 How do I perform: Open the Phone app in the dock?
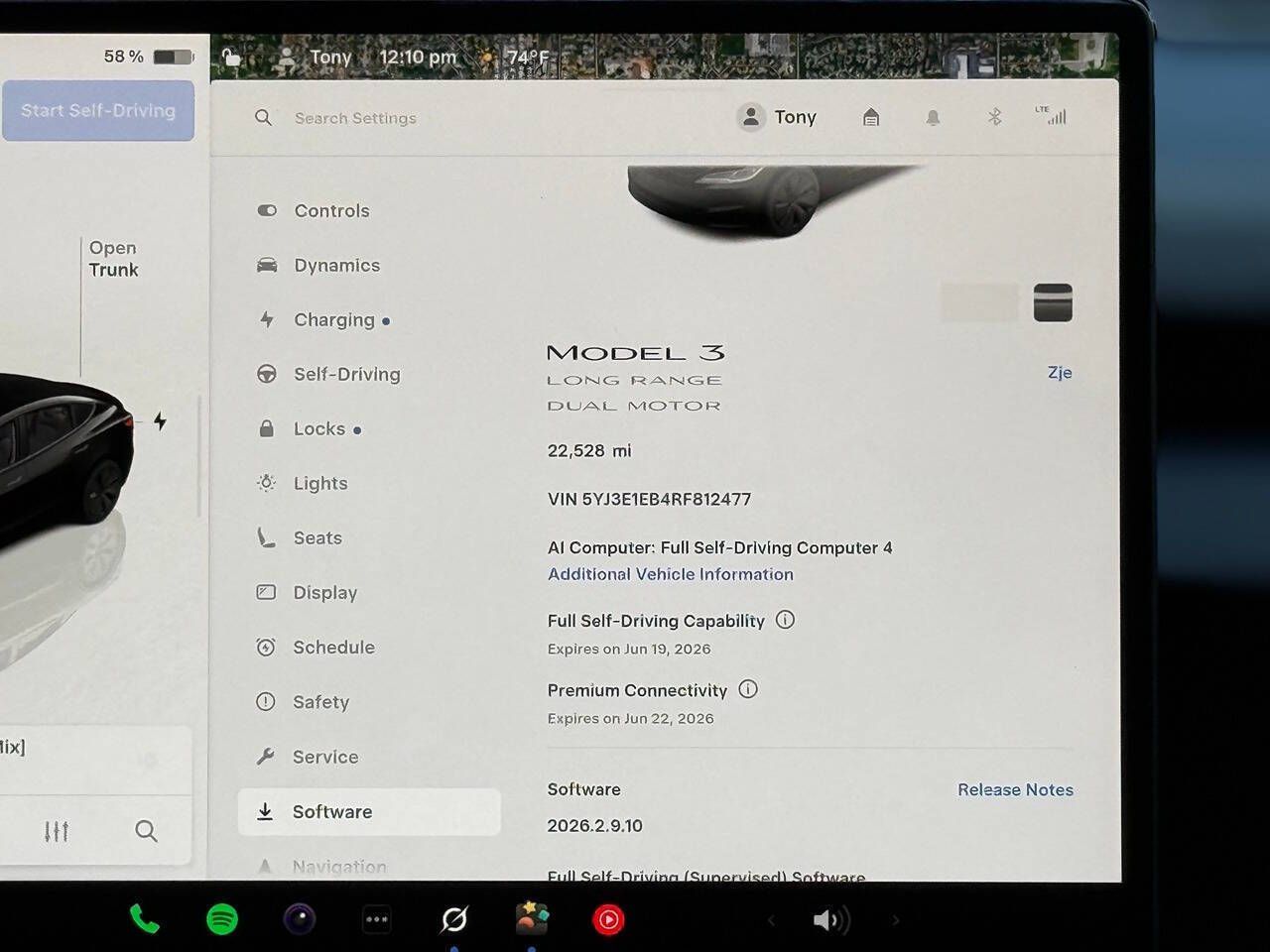pos(145,920)
